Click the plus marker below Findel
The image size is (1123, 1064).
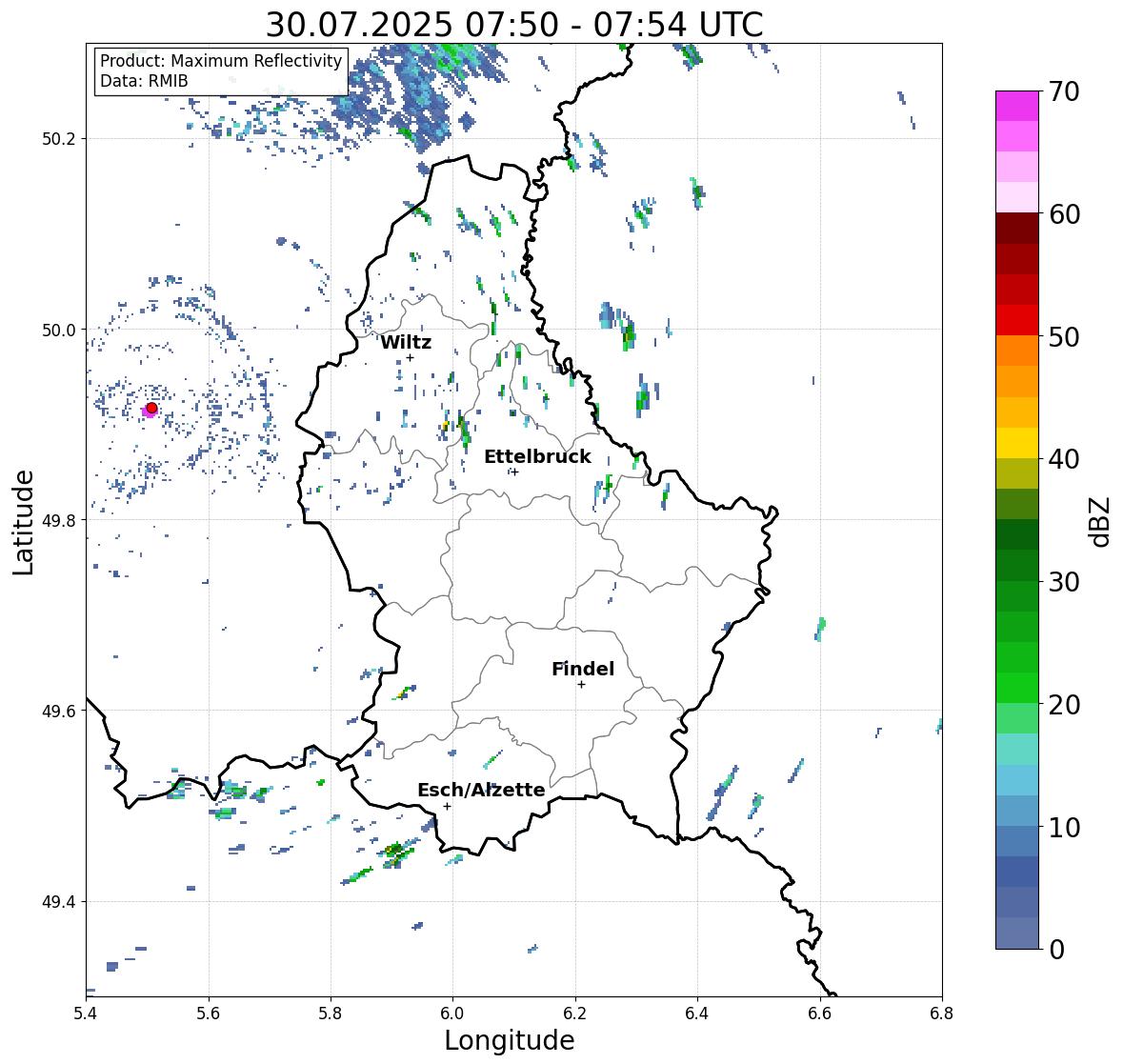pos(582,685)
